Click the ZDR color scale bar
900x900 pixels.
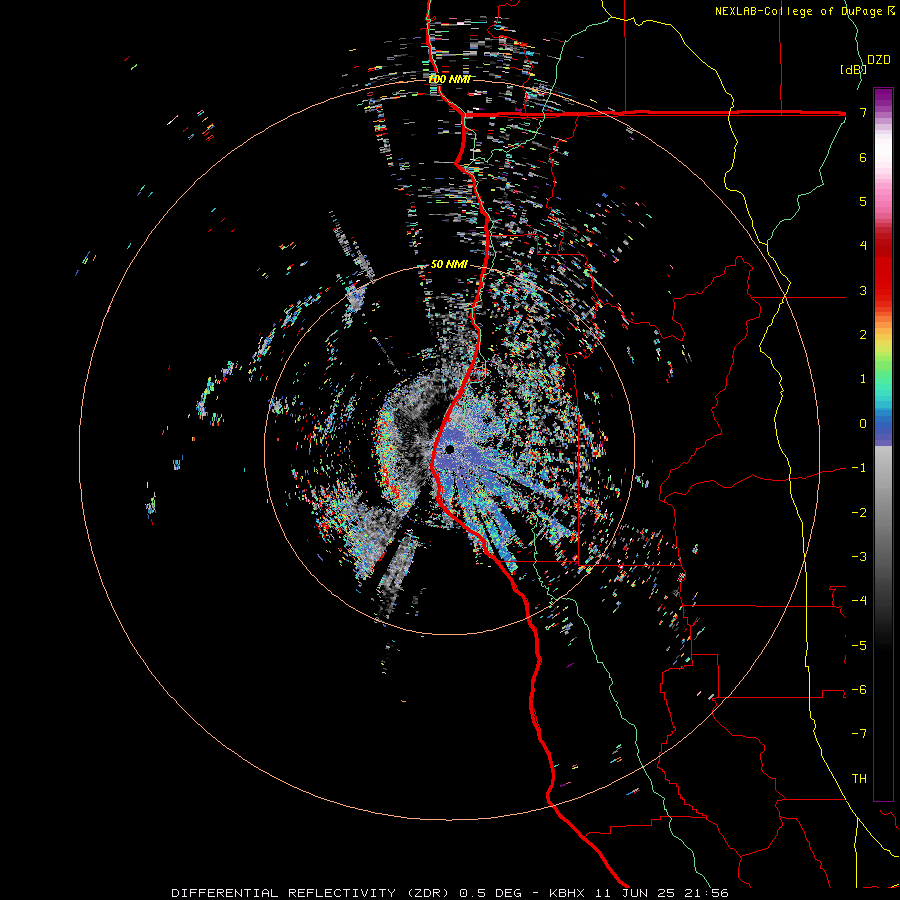883,444
